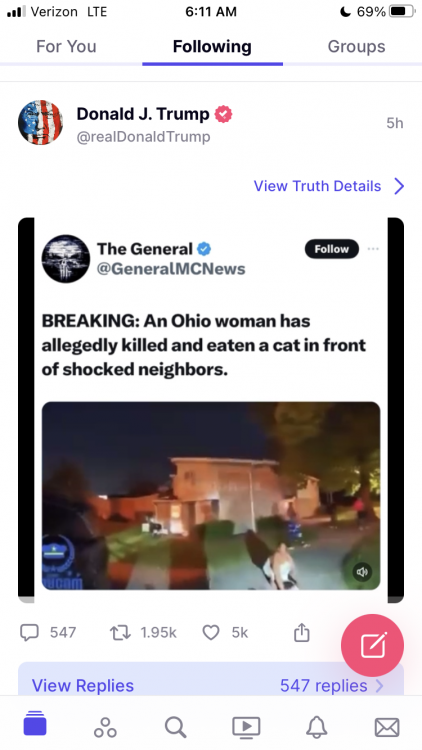Open the video TV icon in bottom bar
This screenshot has height=750, width=422.
tap(246, 728)
